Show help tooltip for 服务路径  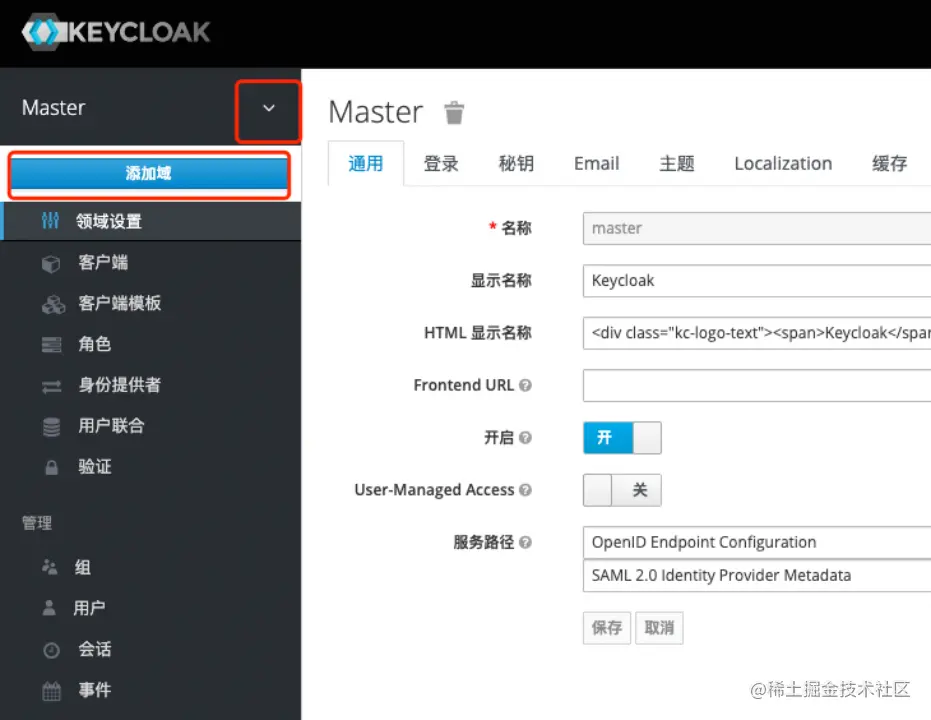point(525,542)
